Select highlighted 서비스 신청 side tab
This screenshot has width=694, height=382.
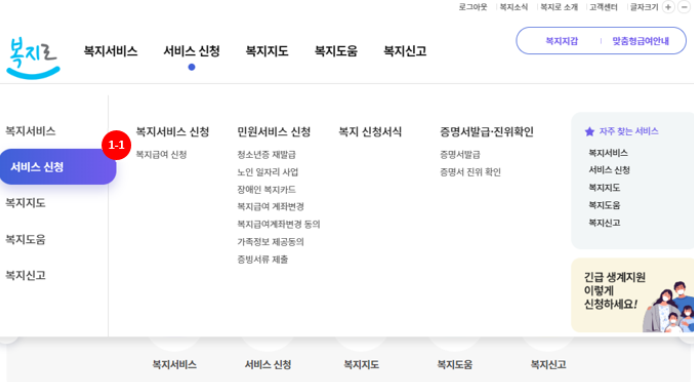coord(58,167)
